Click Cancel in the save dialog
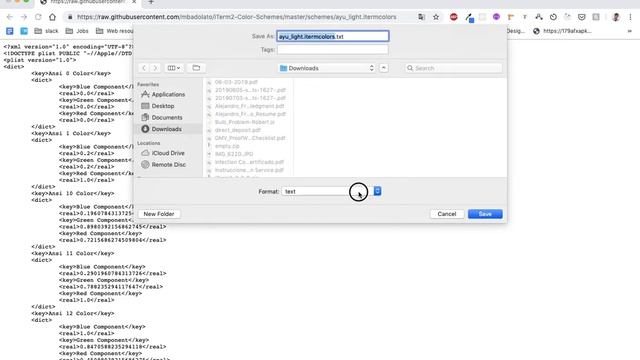This screenshot has height=360, width=640. pos(447,214)
